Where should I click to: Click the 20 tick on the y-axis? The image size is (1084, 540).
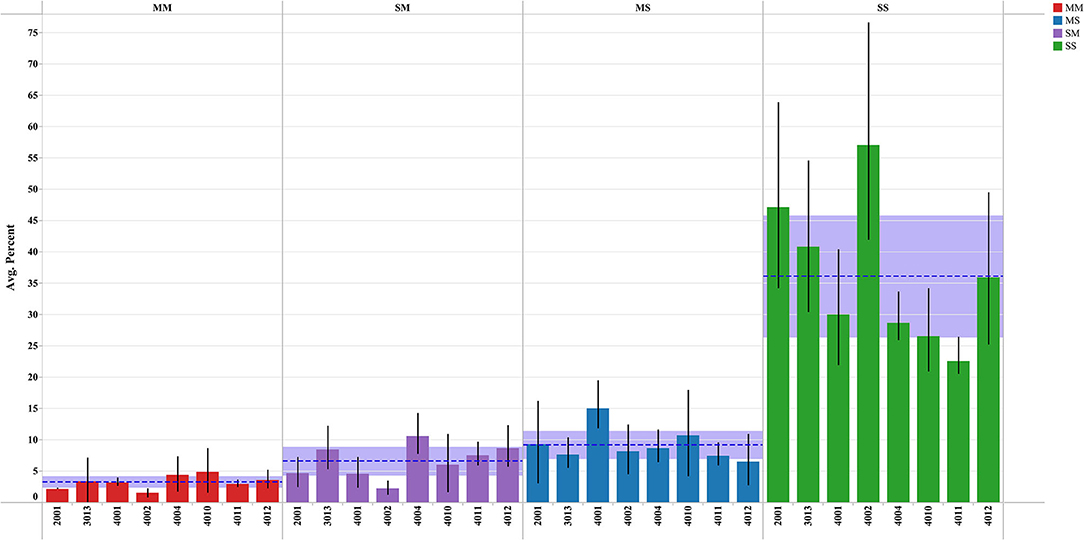tap(32, 378)
